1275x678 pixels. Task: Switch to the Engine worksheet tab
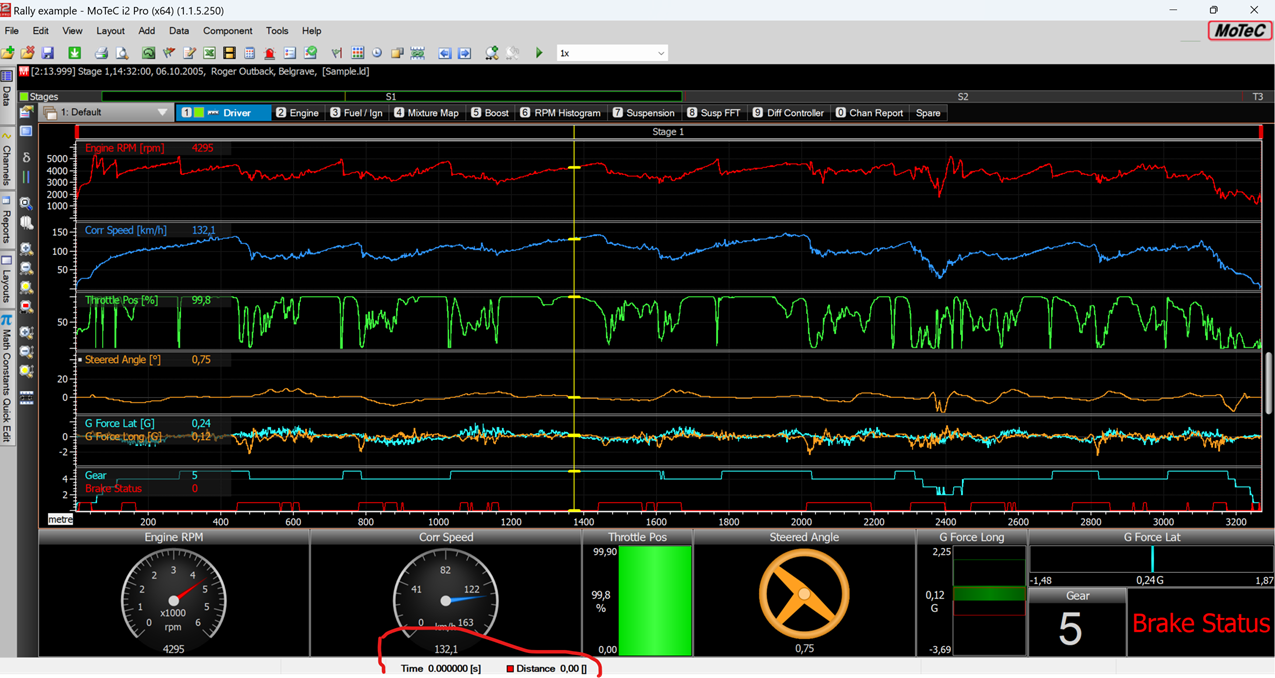pyautogui.click(x=297, y=113)
